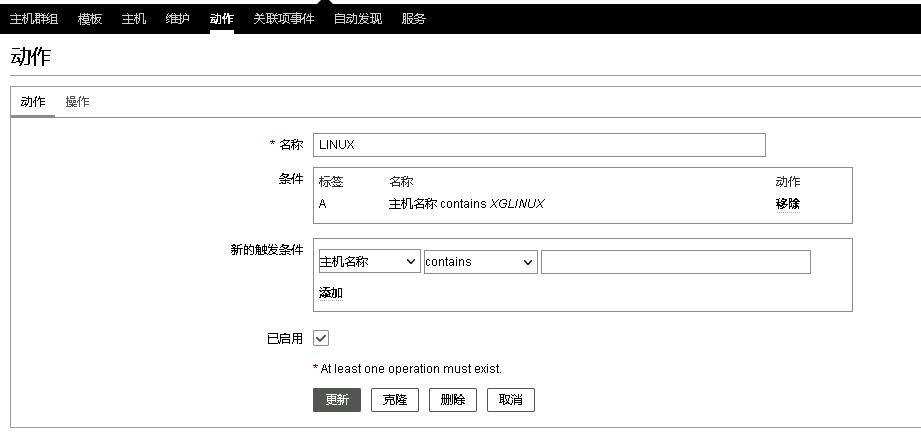Screen dimensions: 921x432
Task: Switch to the 动作 form tab
Action: click(x=33, y=102)
